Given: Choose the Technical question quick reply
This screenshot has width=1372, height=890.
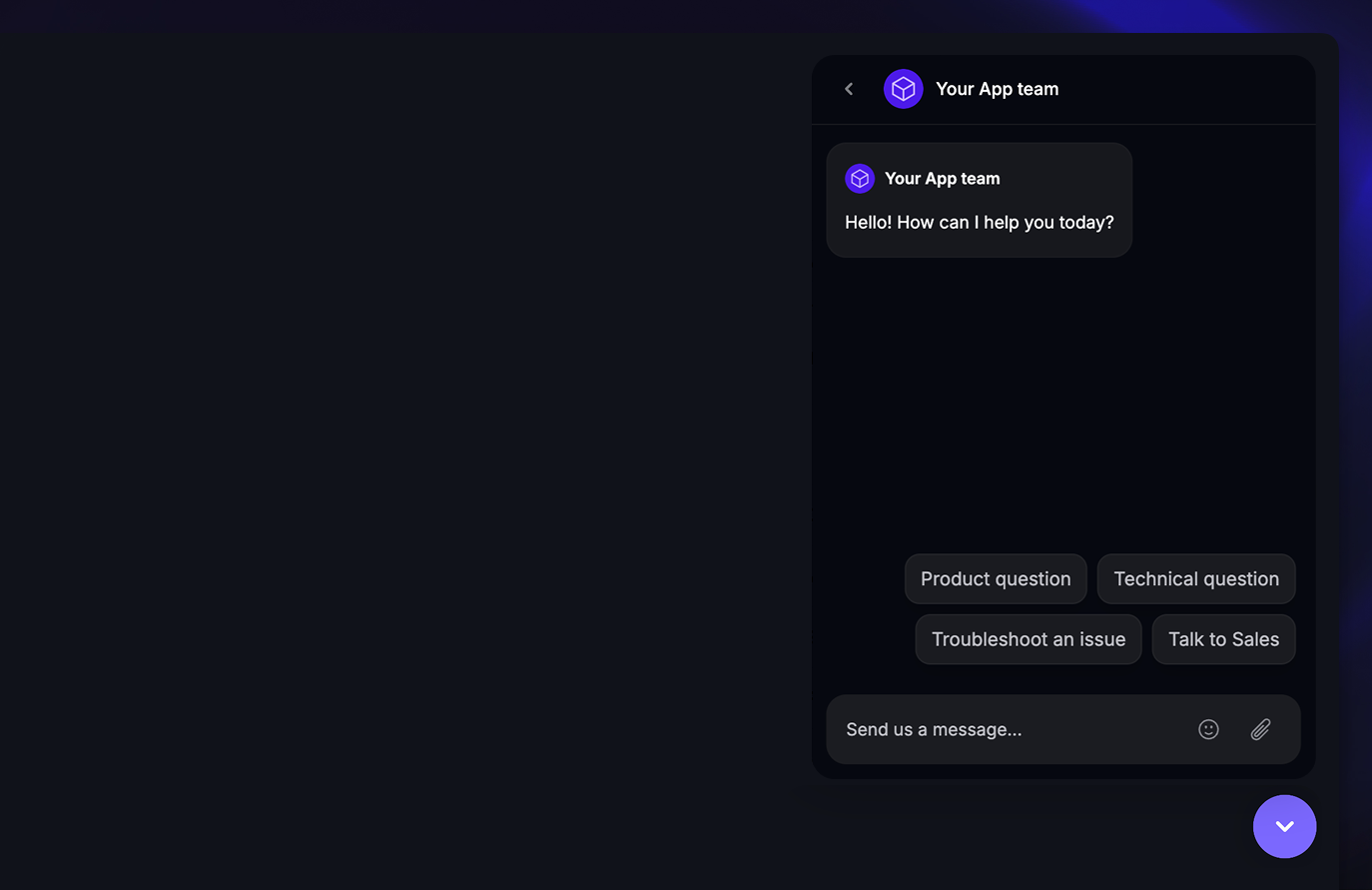Looking at the screenshot, I should 1196,579.
